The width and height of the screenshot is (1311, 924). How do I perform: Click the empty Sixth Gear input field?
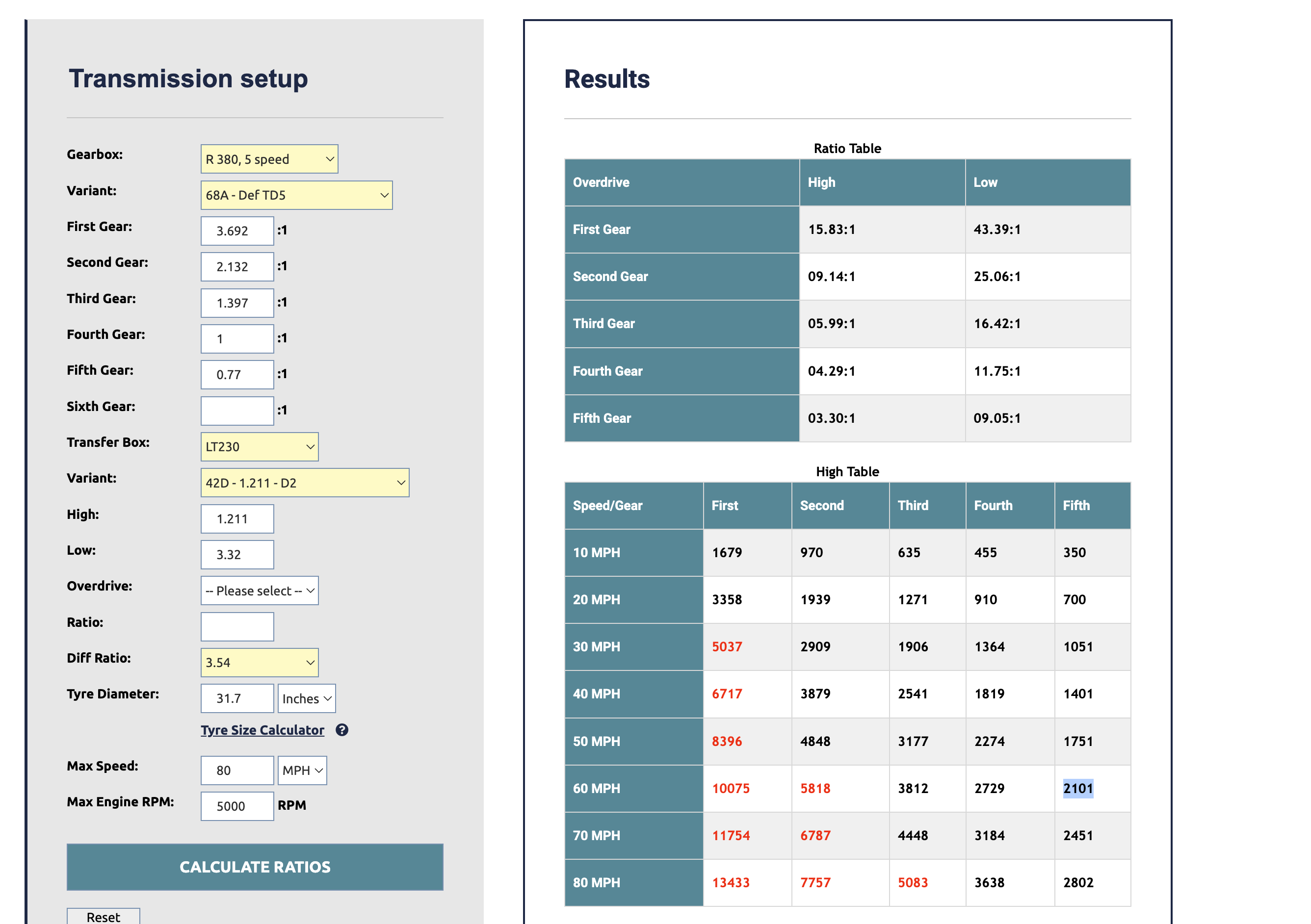[237, 411]
